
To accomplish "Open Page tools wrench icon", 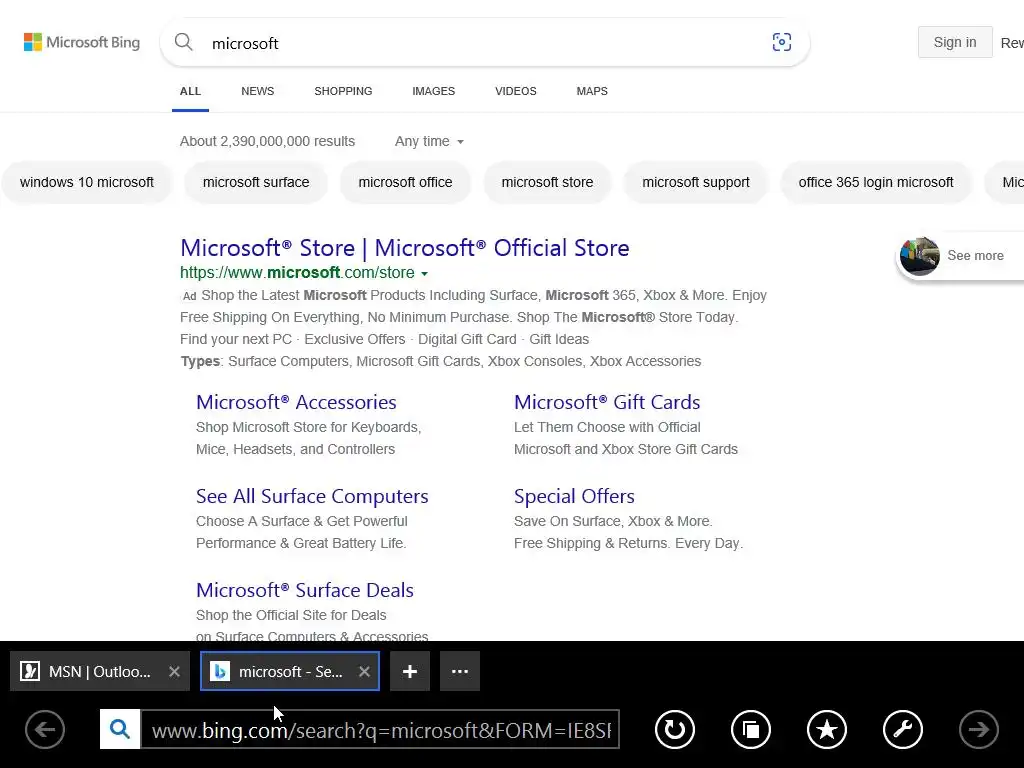I will click(x=902, y=730).
